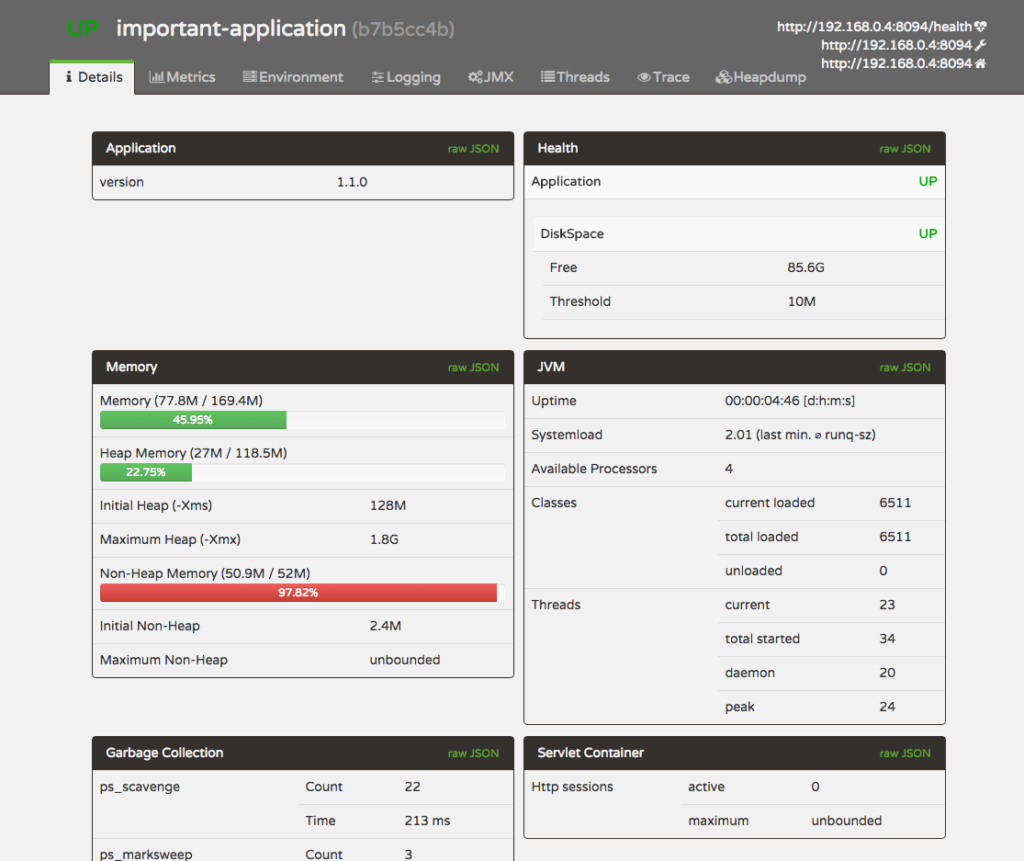
Task: Switch to the Environment tab
Action: click(293, 77)
